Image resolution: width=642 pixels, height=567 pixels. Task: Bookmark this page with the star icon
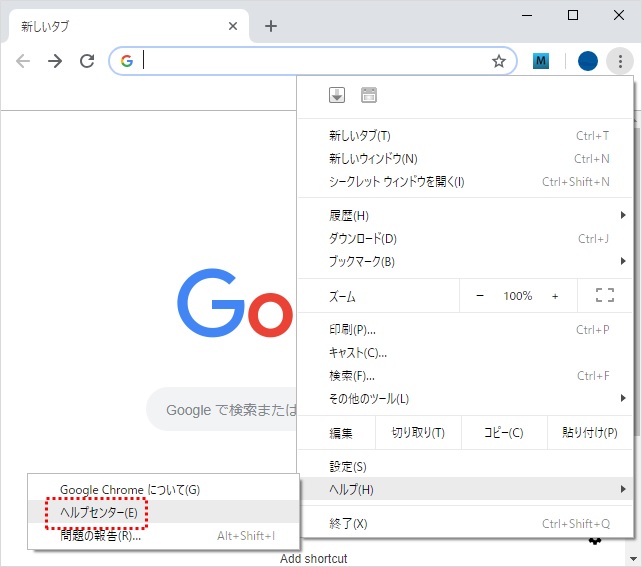[x=499, y=61]
